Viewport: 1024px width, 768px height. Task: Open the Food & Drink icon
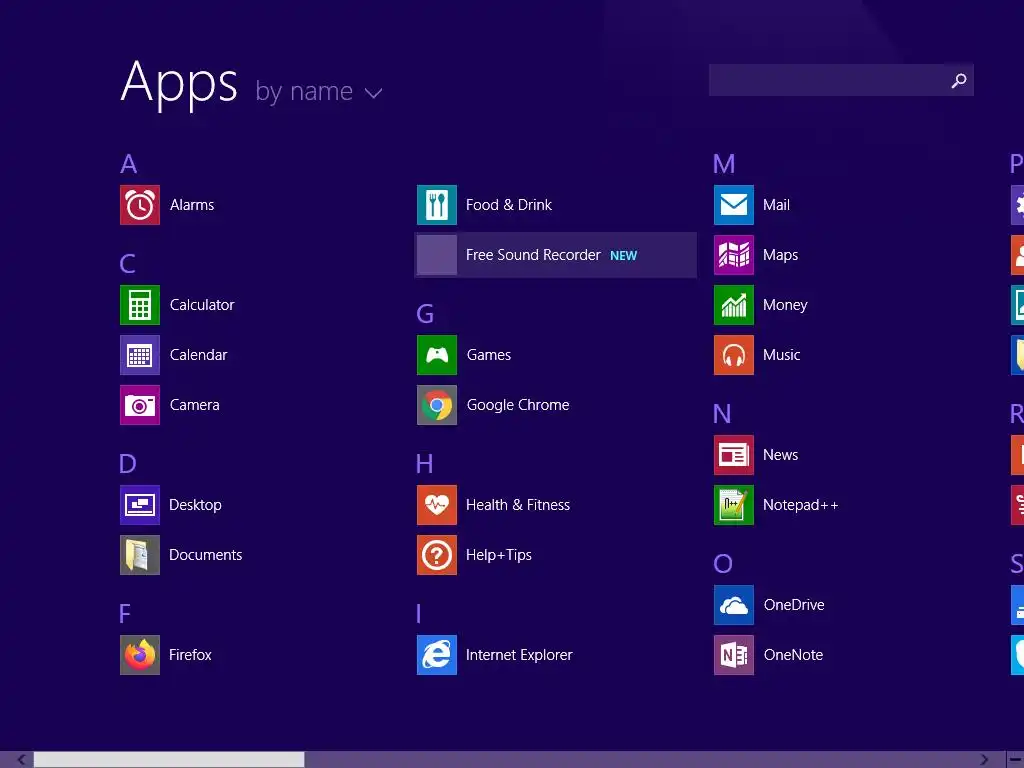(437, 205)
